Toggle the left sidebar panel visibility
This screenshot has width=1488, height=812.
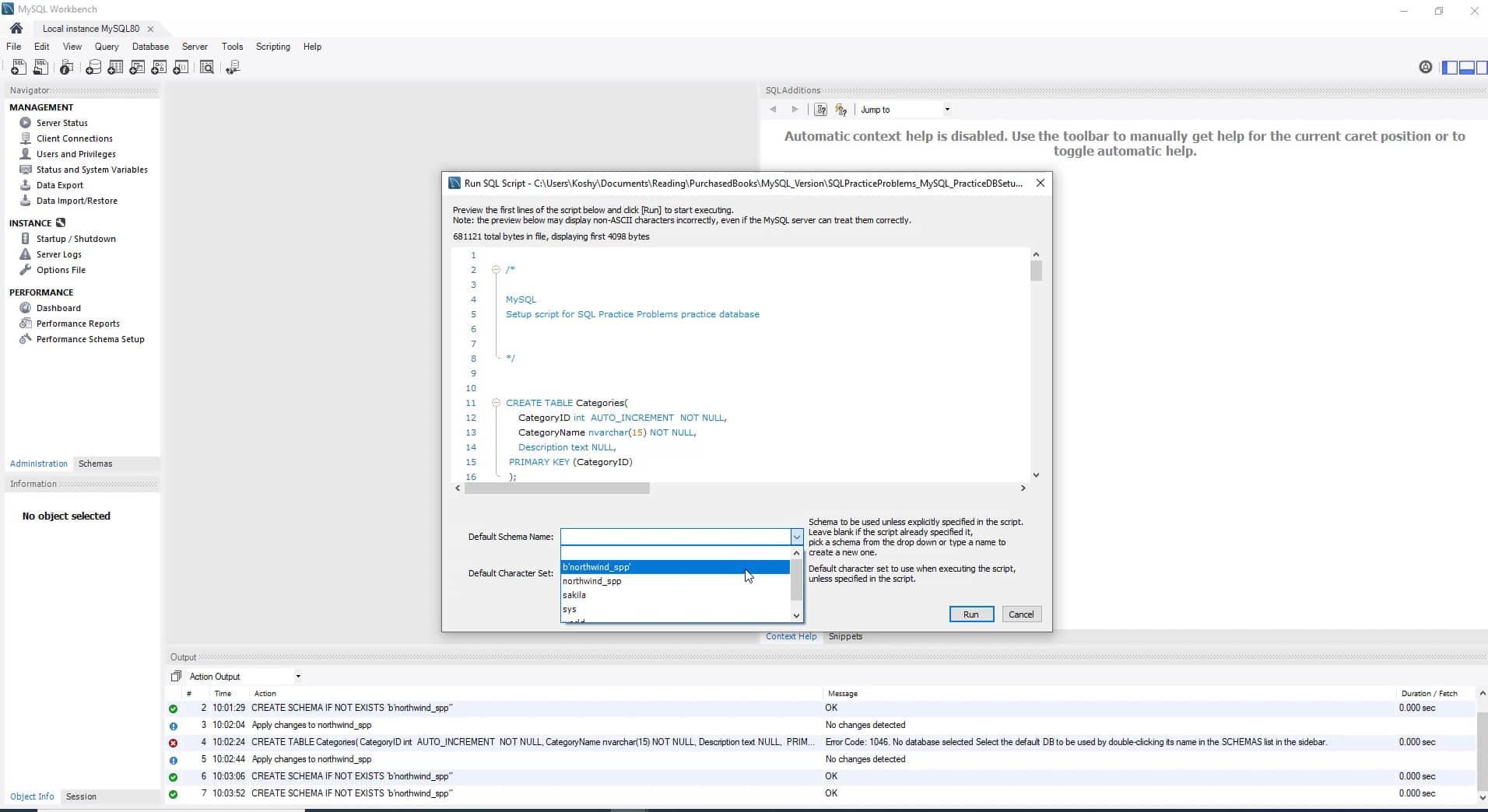(1450, 68)
